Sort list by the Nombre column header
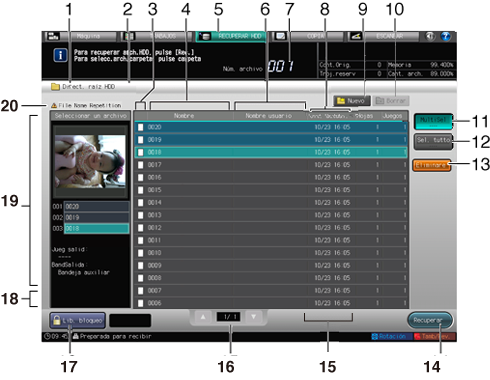The image size is (490, 380). click(x=184, y=116)
